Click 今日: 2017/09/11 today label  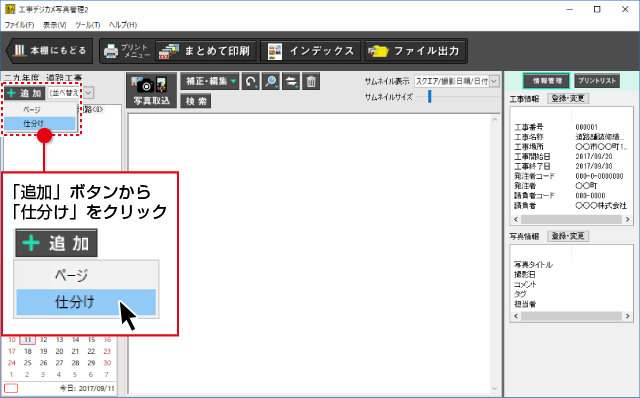87,388
